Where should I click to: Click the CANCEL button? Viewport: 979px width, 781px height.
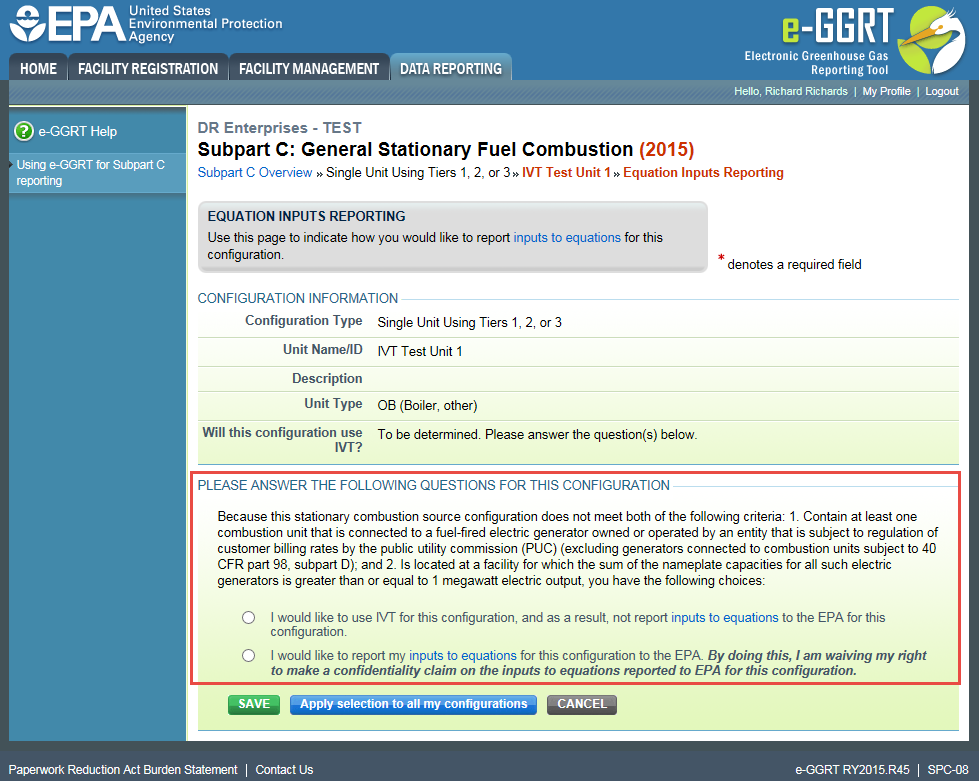(582, 704)
